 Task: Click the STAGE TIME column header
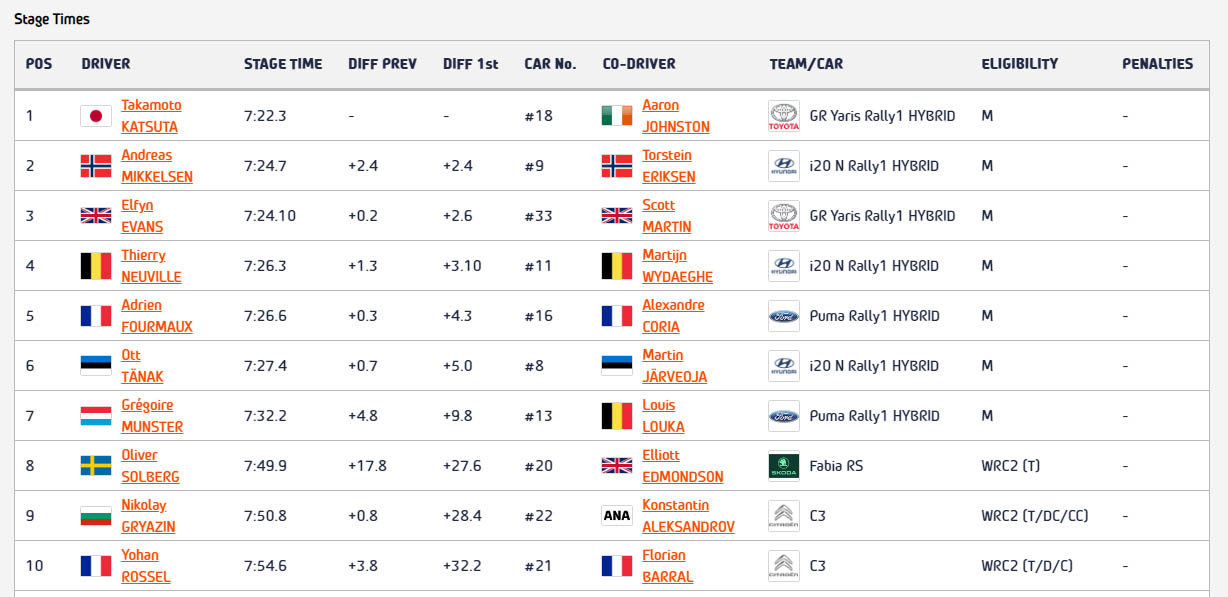(283, 64)
